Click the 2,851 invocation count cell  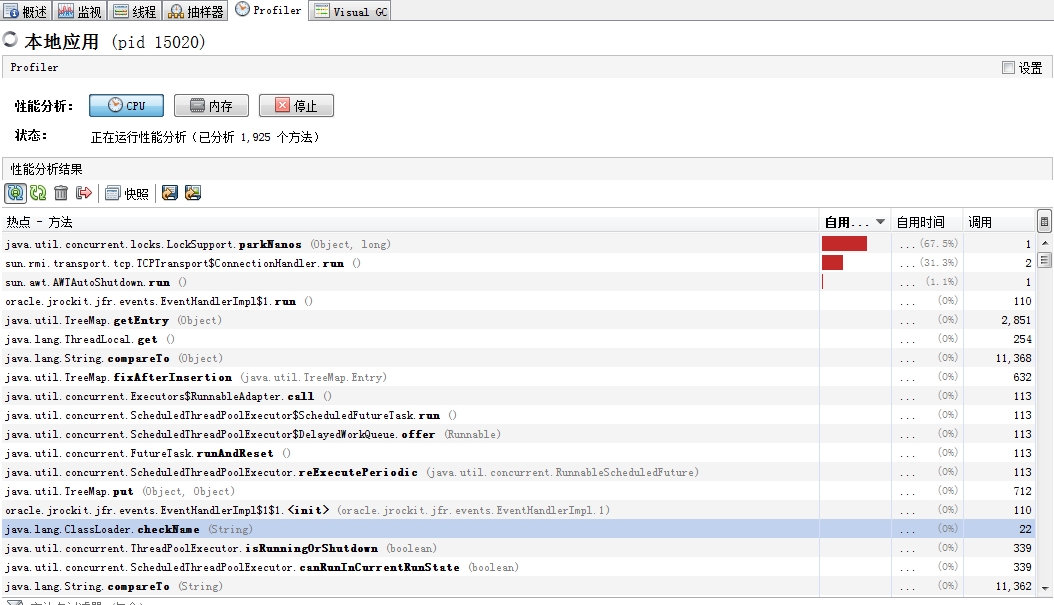point(1016,320)
